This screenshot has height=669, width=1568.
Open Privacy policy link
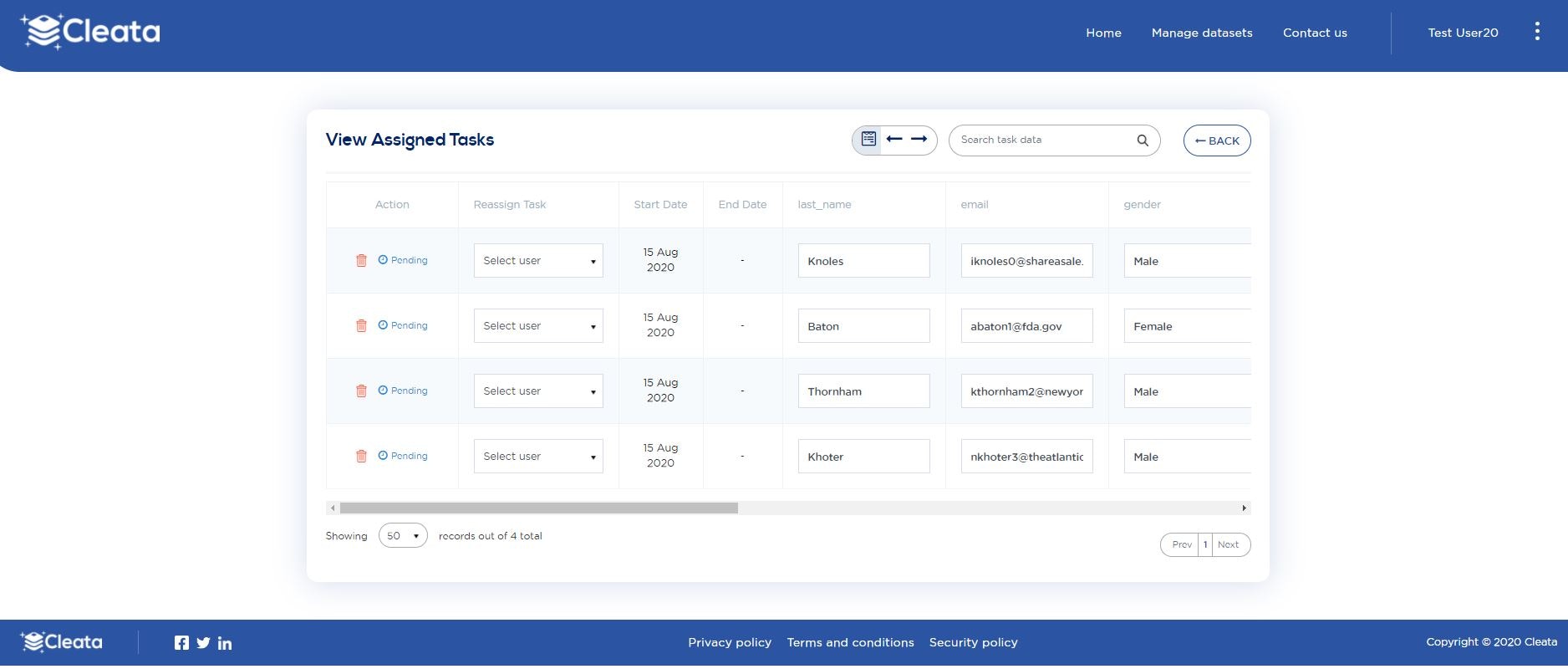[730, 642]
